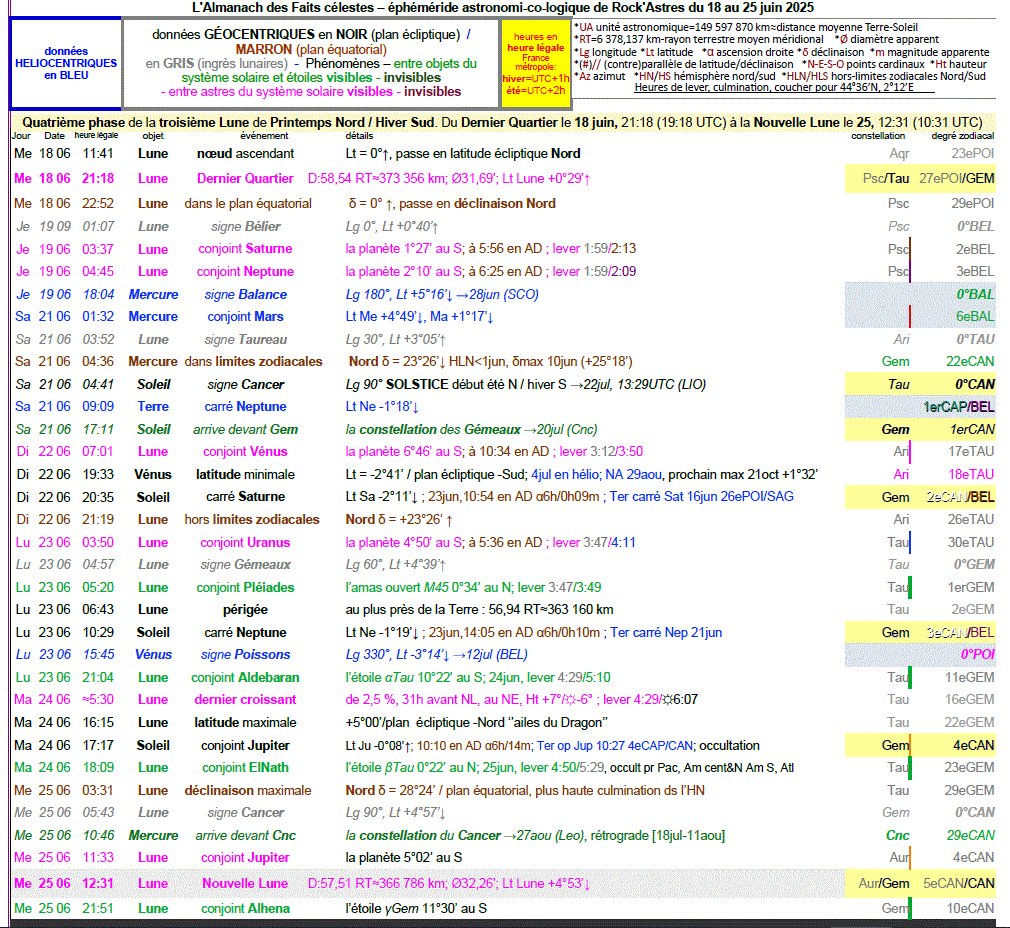Click the magenta '0°POI' zodiac degree cell
This screenshot has height=928, width=1010.
point(977,655)
